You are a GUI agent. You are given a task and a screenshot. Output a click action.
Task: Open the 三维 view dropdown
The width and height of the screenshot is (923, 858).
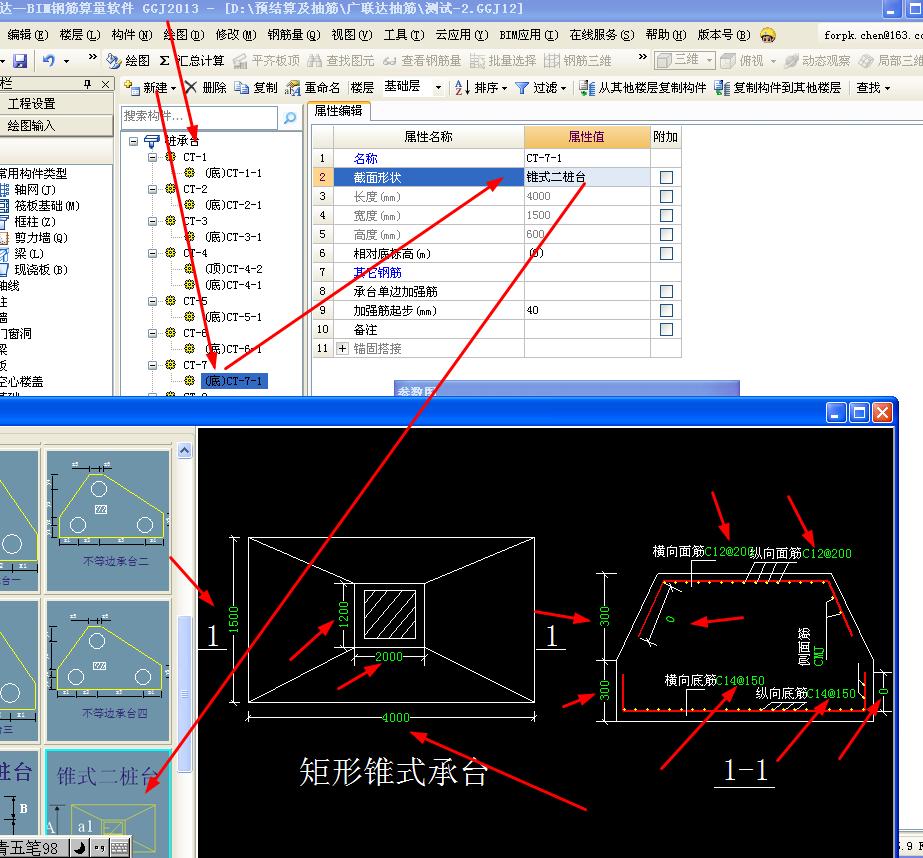[709, 60]
